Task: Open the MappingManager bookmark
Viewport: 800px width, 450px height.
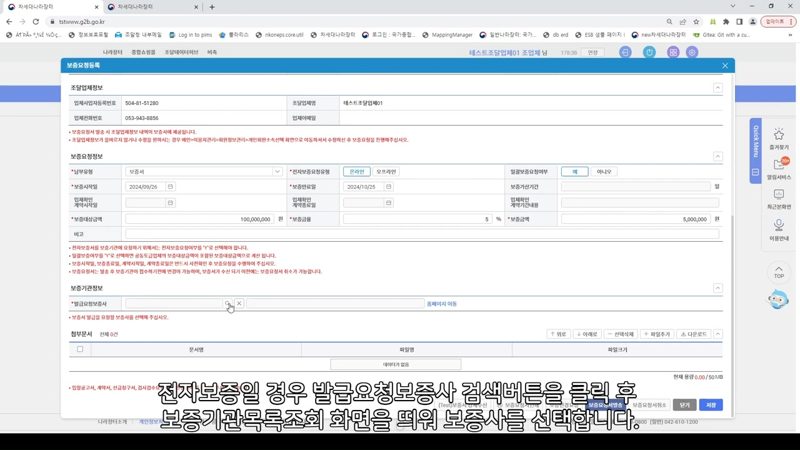Action: [448, 35]
